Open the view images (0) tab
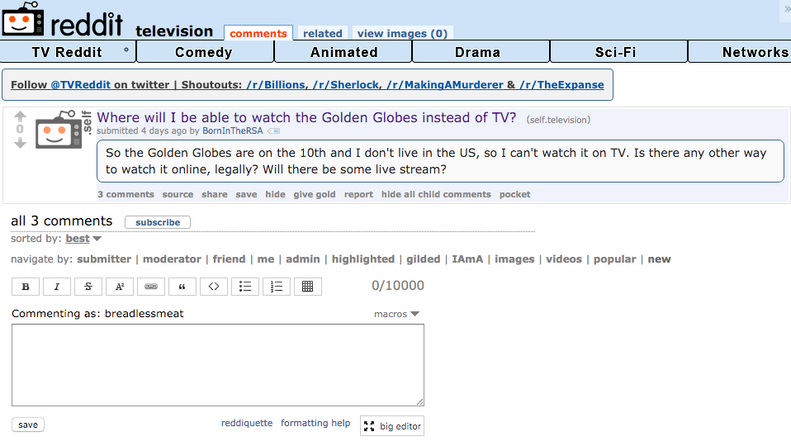Screen dimensions: 791x446 point(402,33)
